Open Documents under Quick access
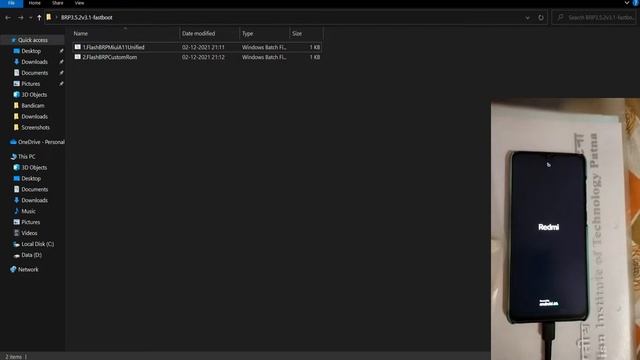Image resolution: width=640 pixels, height=360 pixels. click(x=35, y=73)
